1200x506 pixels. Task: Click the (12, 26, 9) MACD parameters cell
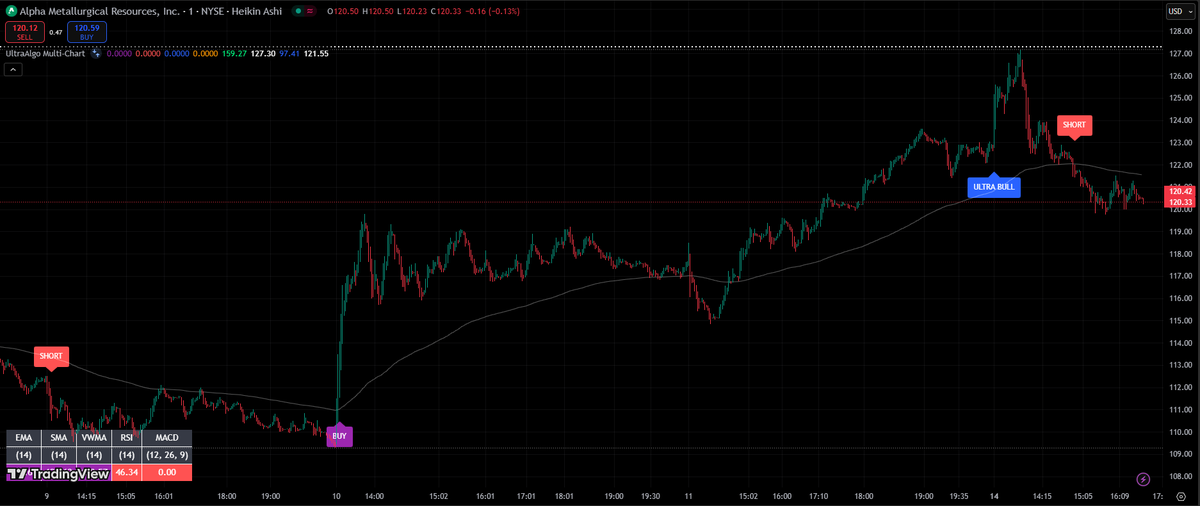pyautogui.click(x=167, y=455)
